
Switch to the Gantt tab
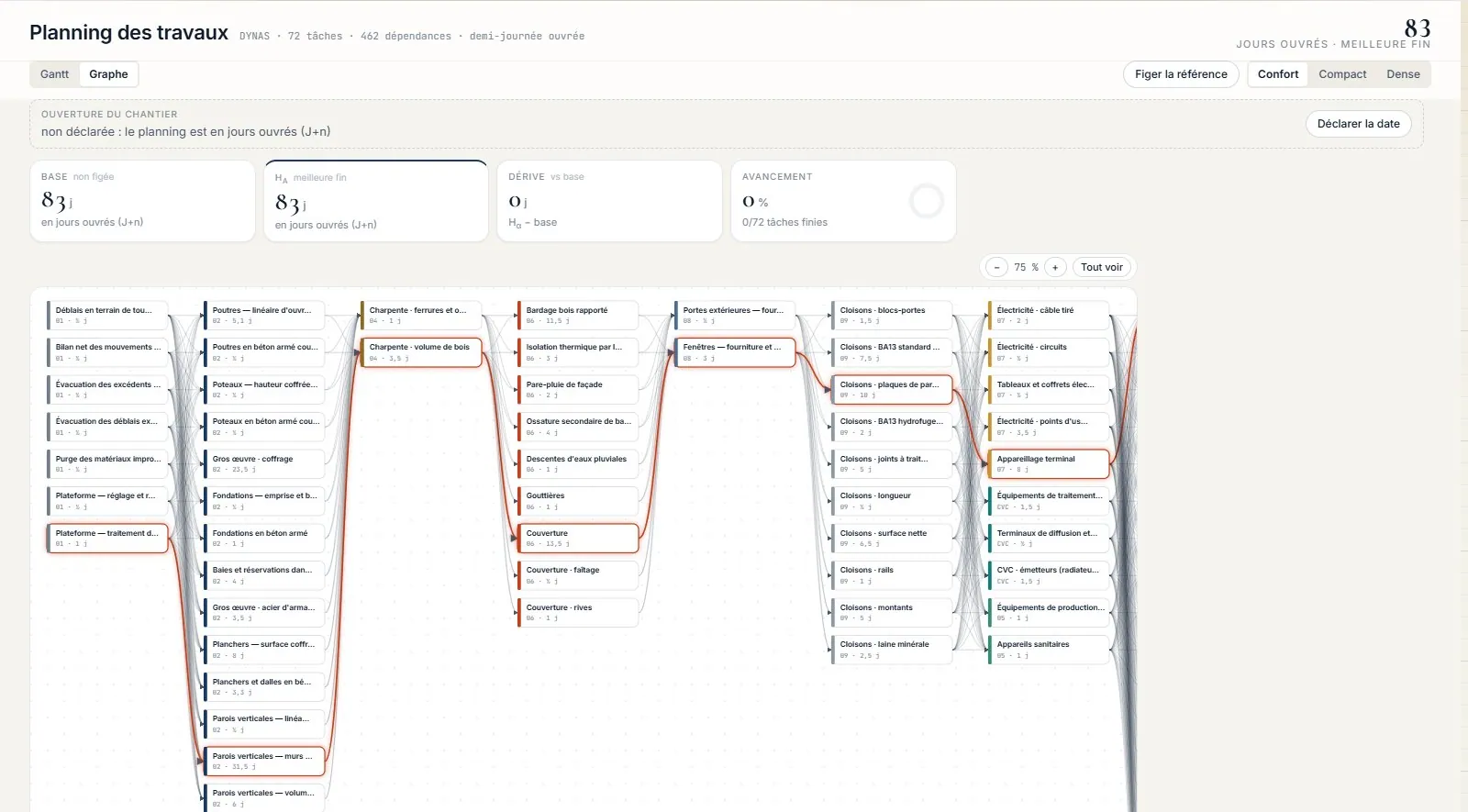(x=55, y=74)
